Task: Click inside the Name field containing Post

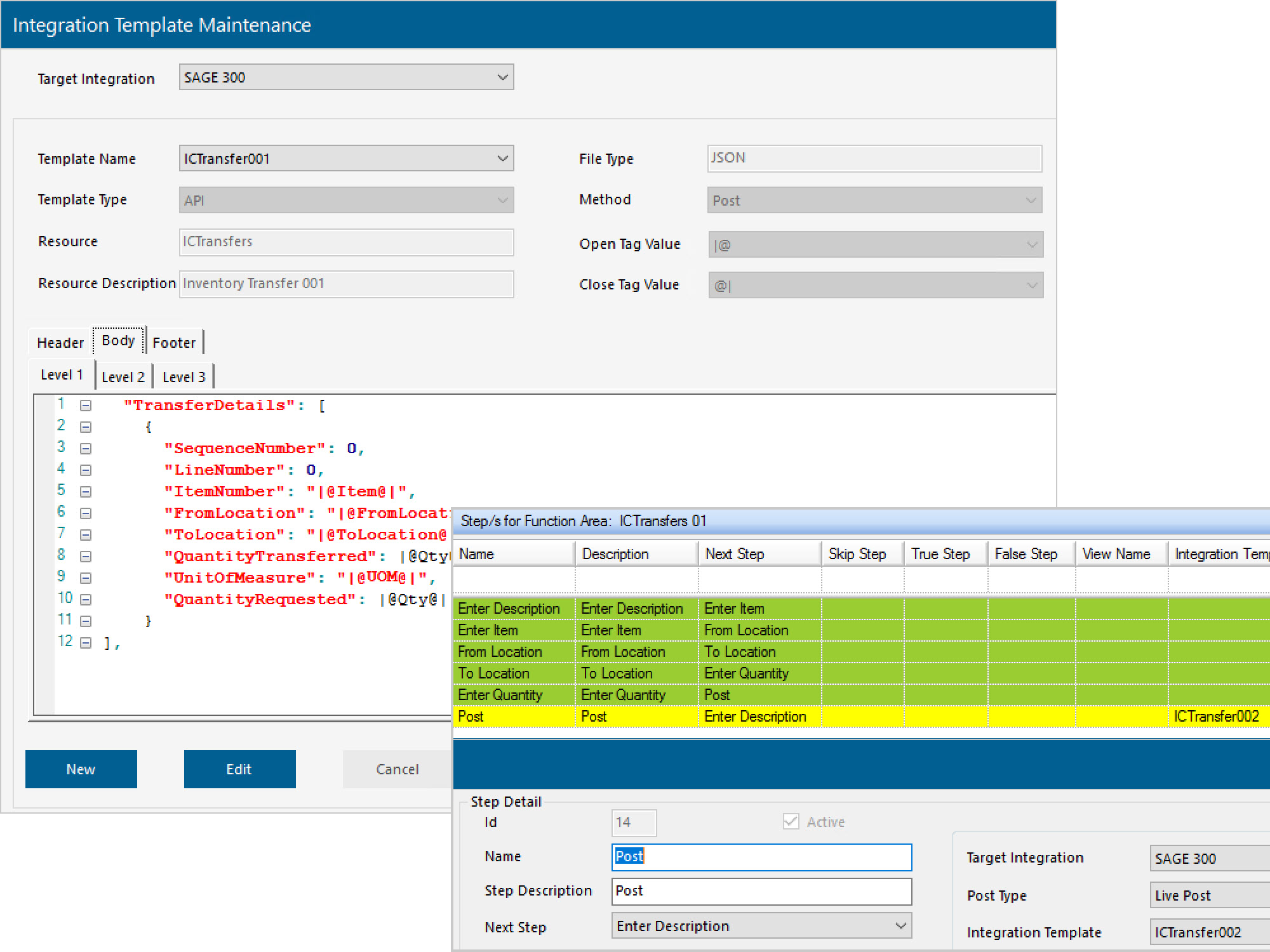Action: pos(761,857)
